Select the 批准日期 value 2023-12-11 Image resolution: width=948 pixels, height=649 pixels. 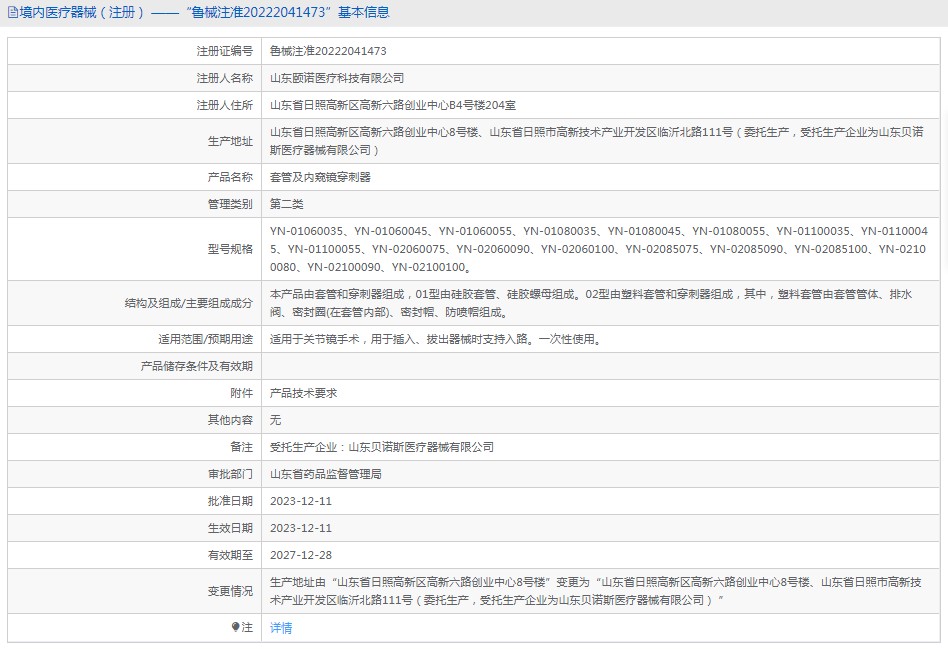click(x=300, y=501)
